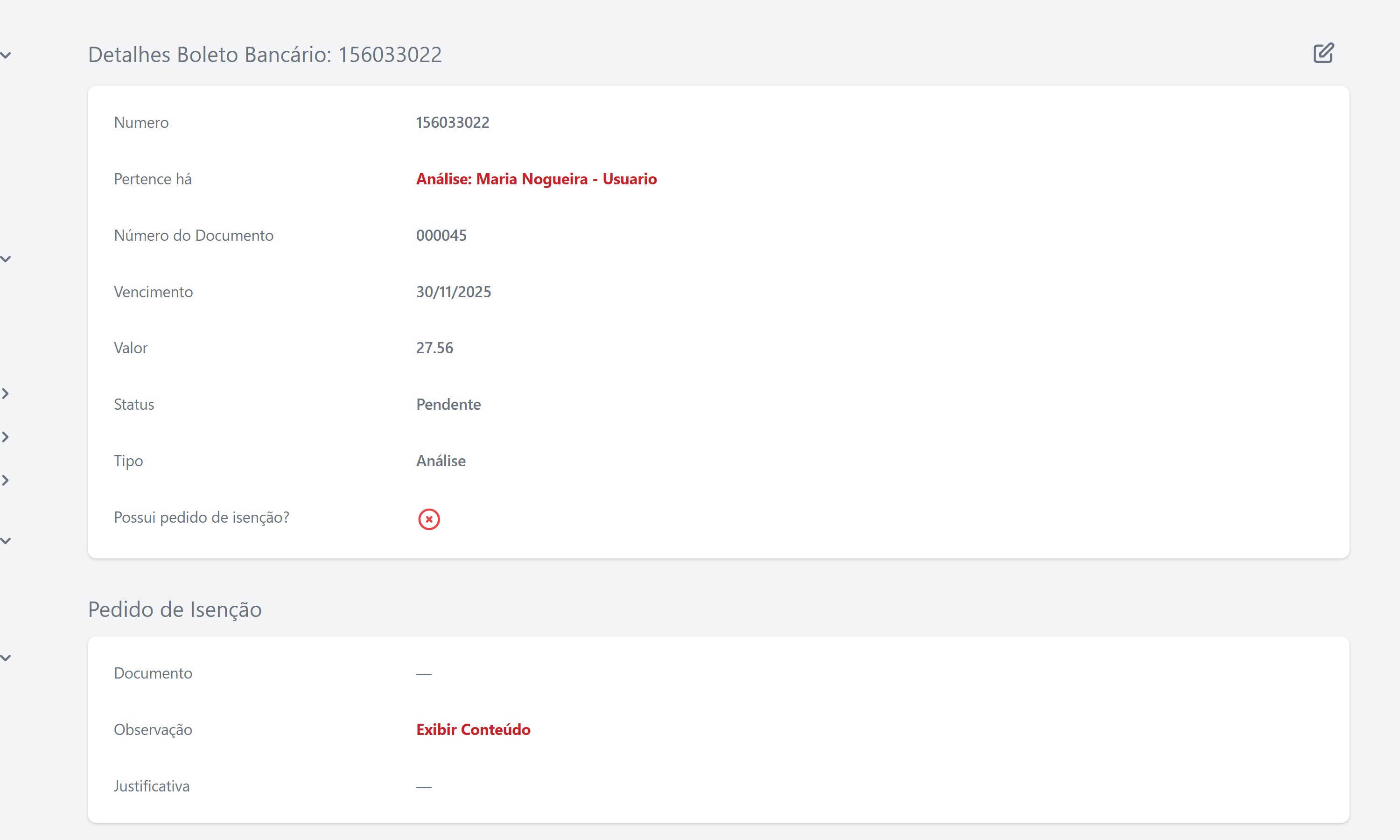The height and width of the screenshot is (840, 1400).
Task: Open the Análise: Maria Nogueira - Usuario link
Action: 536,179
